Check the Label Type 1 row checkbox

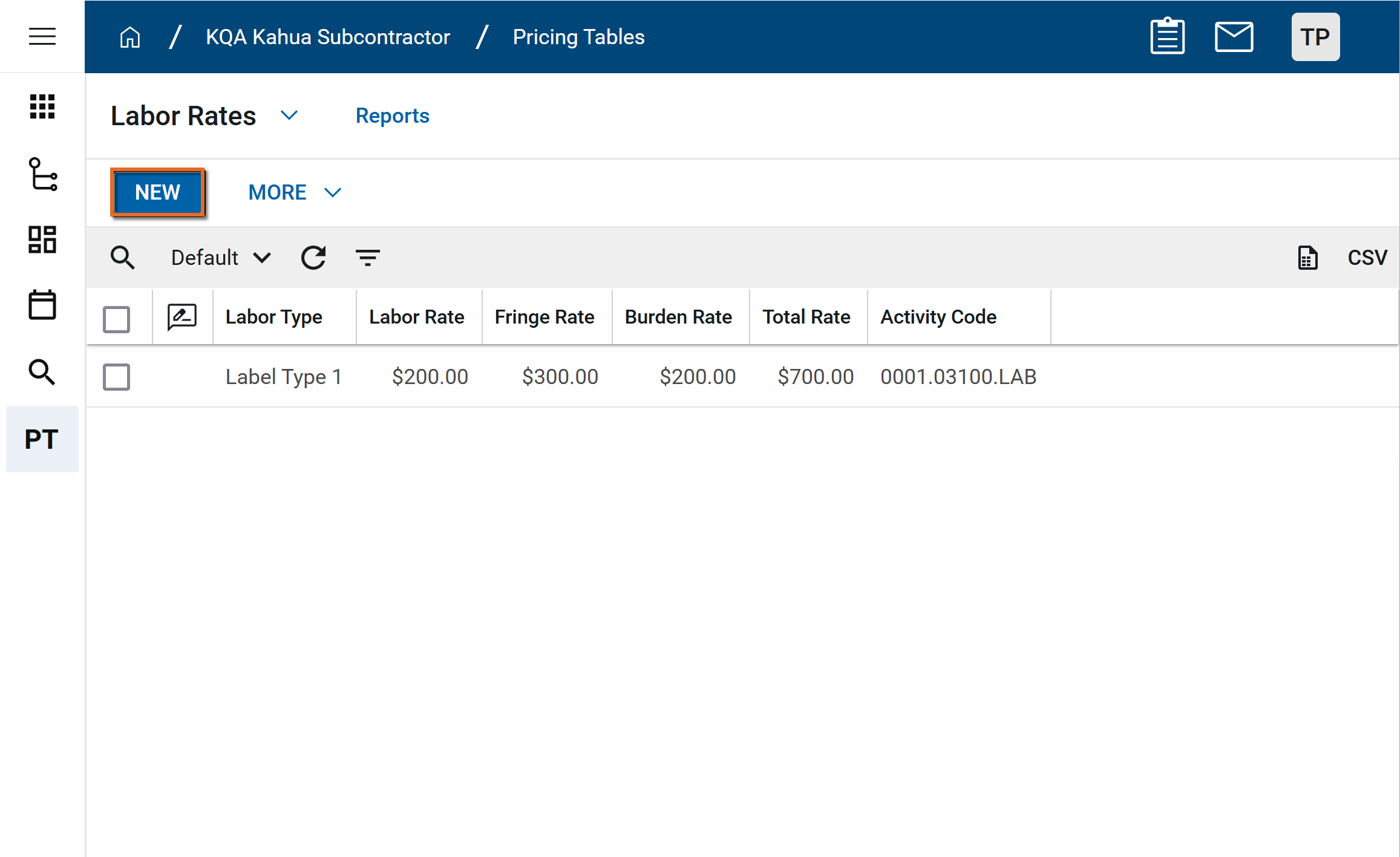point(116,377)
